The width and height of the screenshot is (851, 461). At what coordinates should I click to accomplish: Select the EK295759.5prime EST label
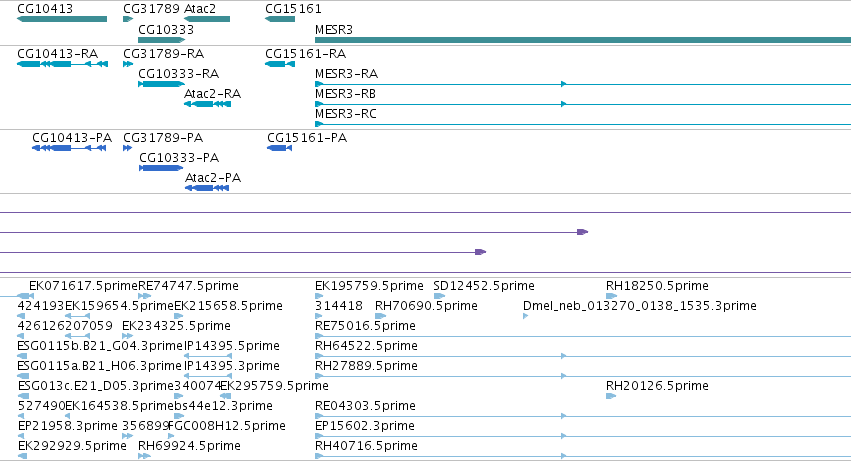274,386
